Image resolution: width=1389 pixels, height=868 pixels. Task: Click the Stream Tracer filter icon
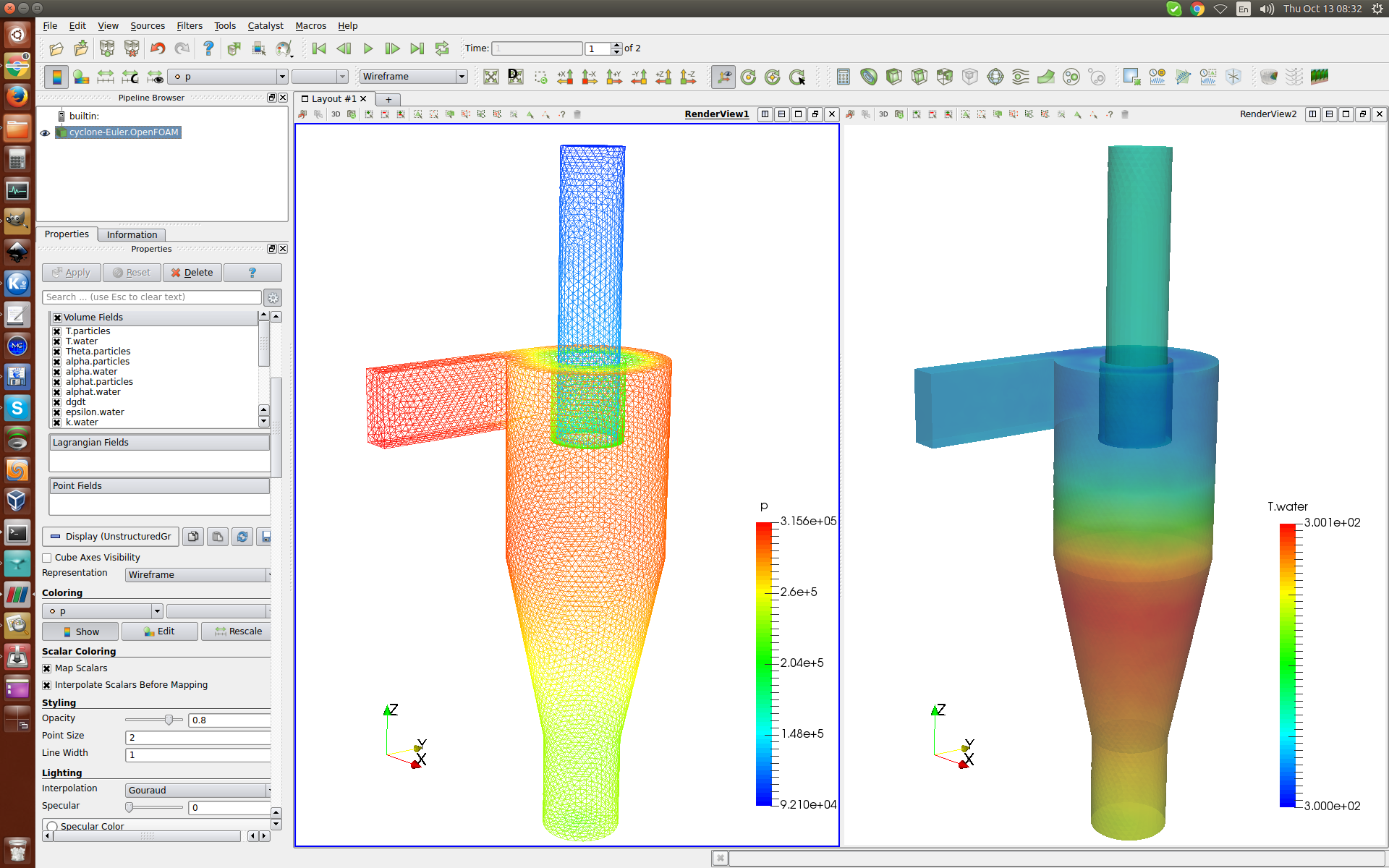(x=1020, y=77)
